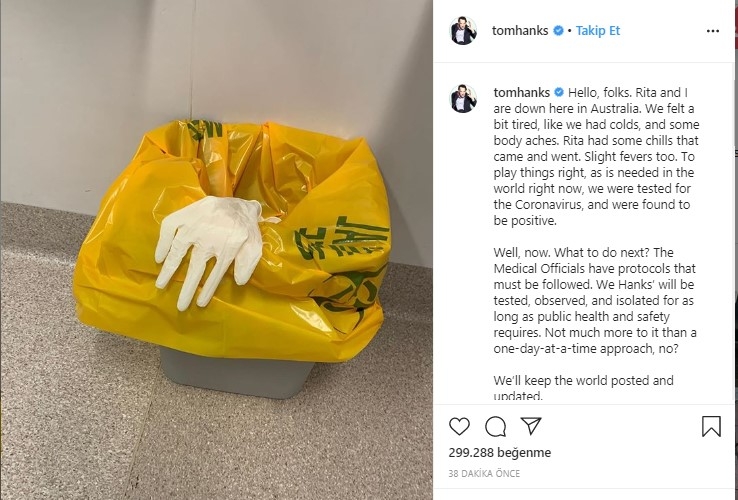
Task: Open tomhanks profile picture in post header
Action: (464, 31)
